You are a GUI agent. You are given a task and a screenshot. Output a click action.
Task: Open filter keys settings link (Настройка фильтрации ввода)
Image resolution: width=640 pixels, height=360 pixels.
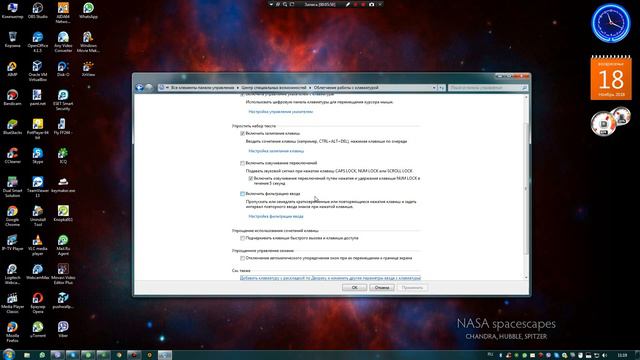pos(276,216)
